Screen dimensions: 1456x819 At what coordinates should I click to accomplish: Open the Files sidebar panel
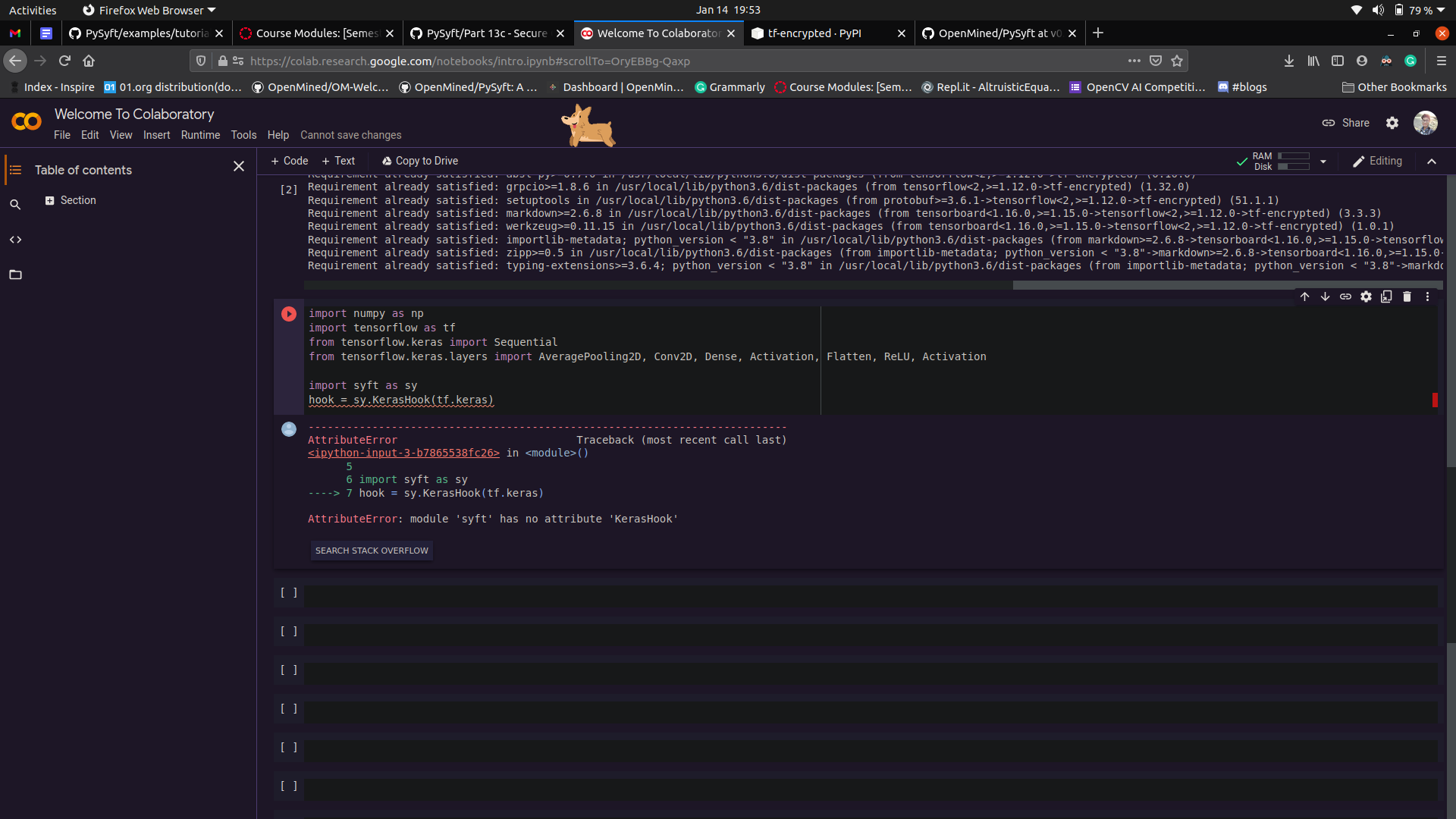coord(15,275)
